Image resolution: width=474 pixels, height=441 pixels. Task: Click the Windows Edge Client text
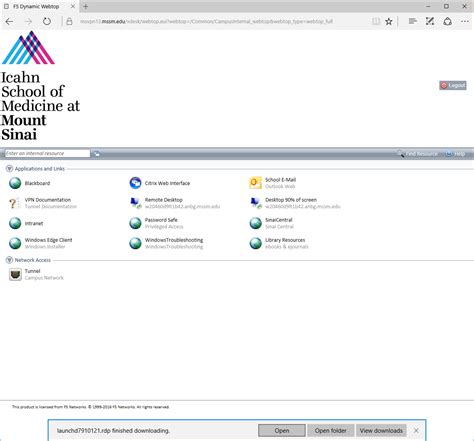click(x=48, y=240)
